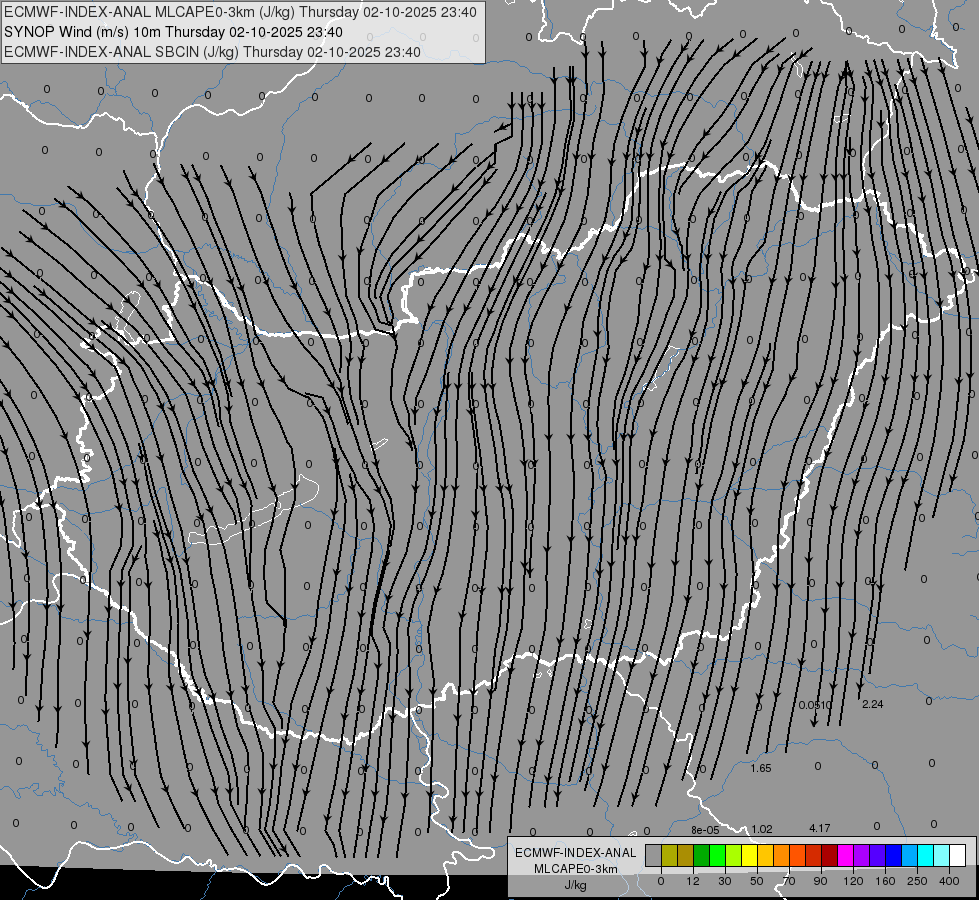Image resolution: width=979 pixels, height=900 pixels.
Task: Click the map value 8e-05
Action: tap(705, 830)
